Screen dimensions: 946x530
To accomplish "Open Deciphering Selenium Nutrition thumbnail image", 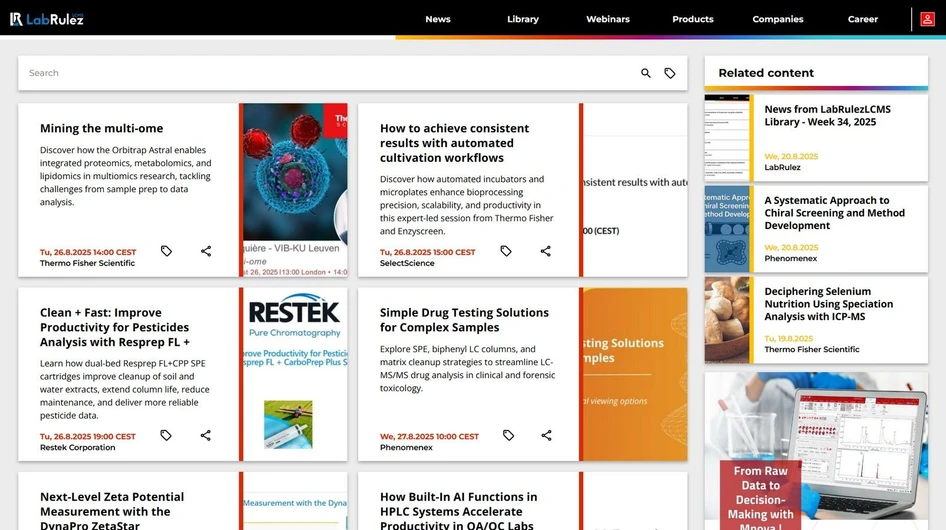I will (x=728, y=320).
